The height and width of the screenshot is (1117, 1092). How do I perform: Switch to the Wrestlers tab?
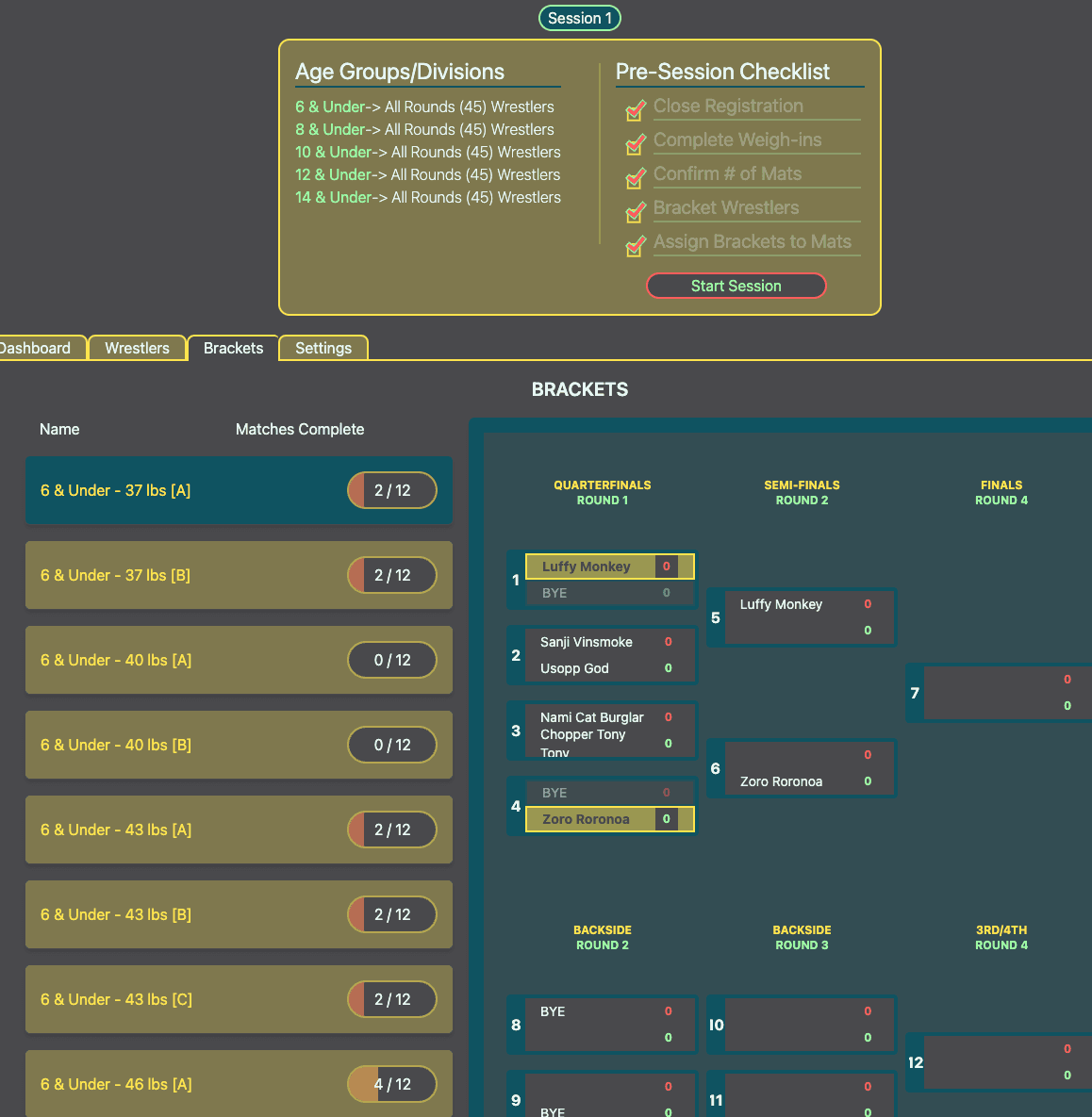(x=137, y=348)
